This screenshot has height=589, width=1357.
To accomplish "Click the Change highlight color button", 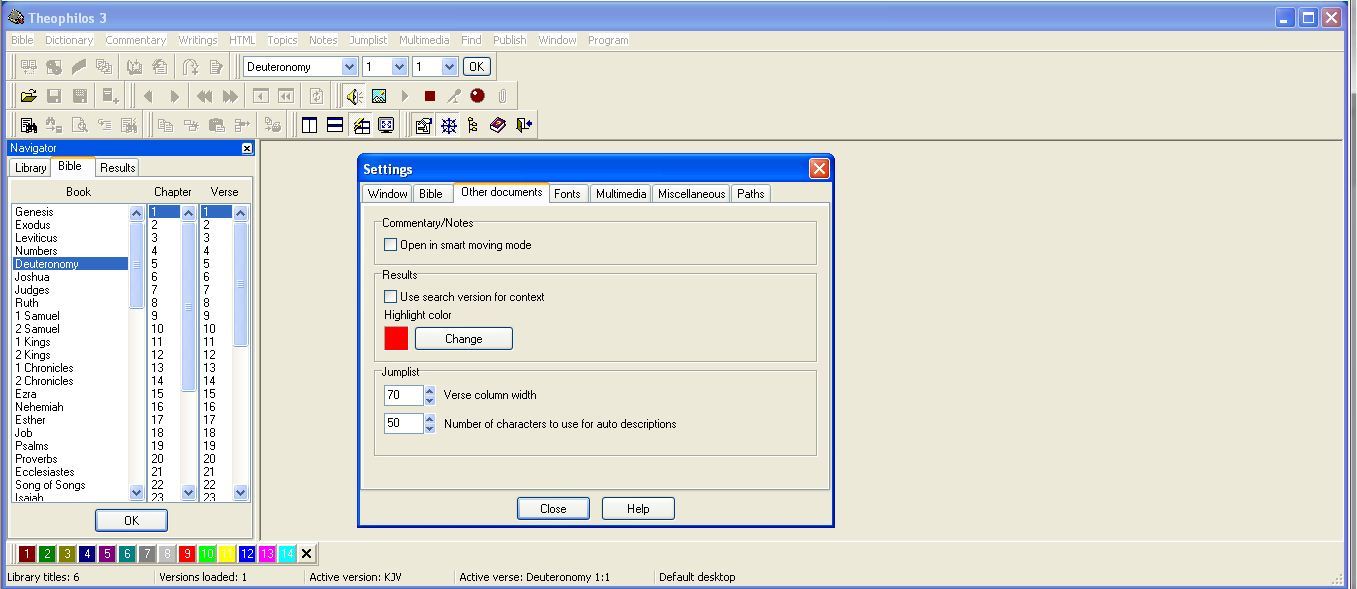I will click(x=463, y=339).
